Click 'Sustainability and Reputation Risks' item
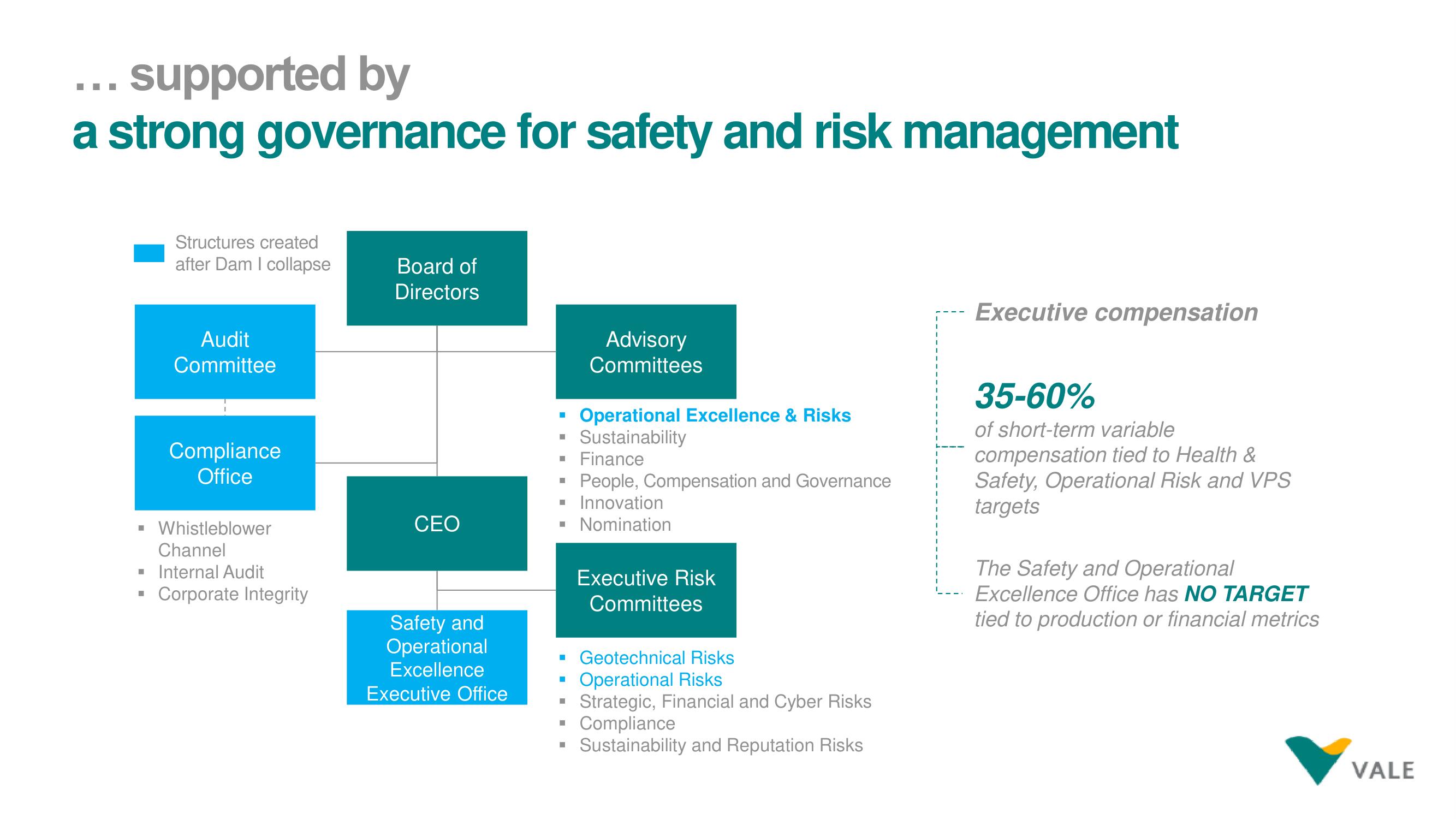 click(x=721, y=745)
